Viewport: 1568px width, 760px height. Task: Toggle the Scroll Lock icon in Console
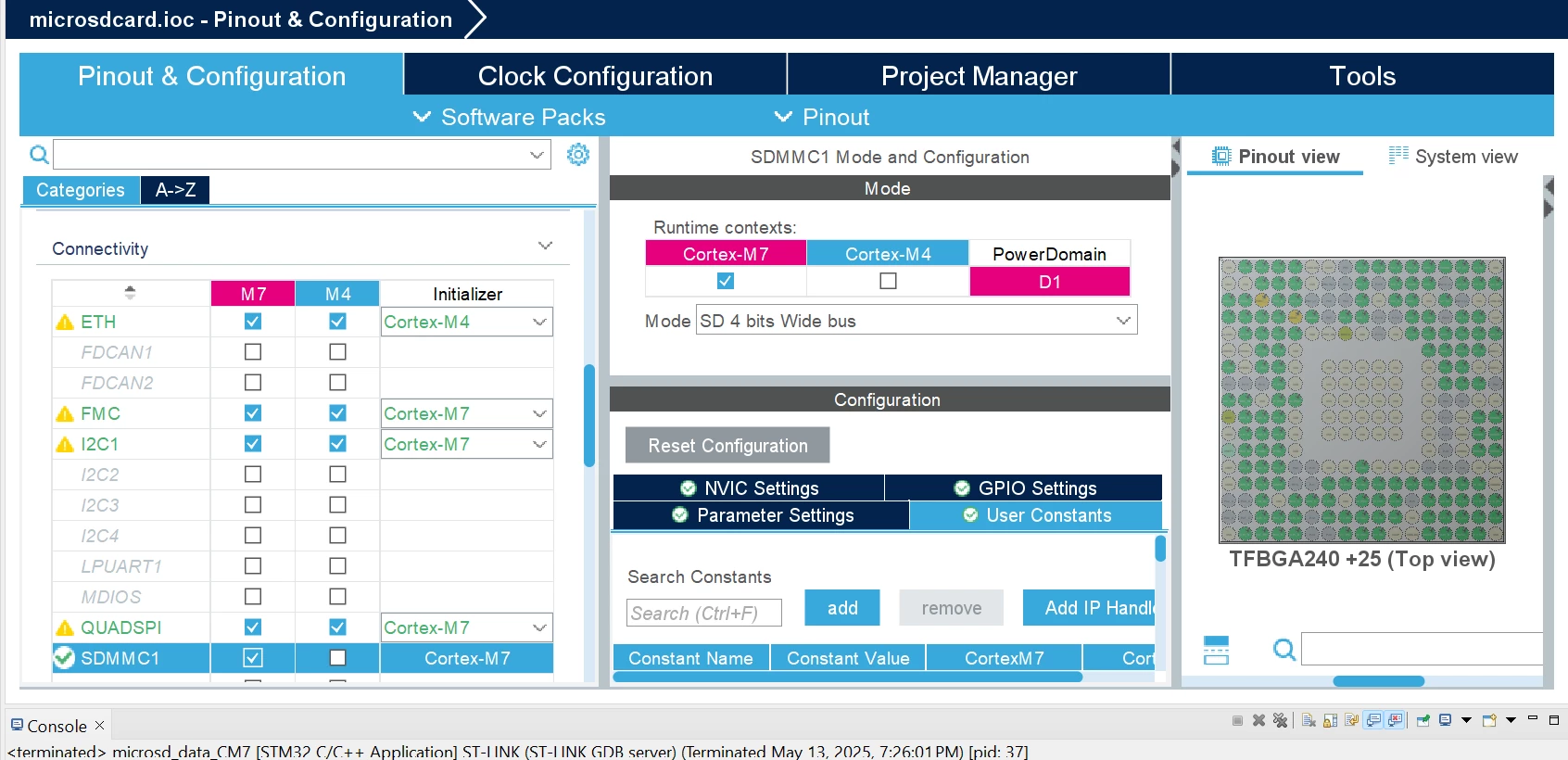(1330, 720)
